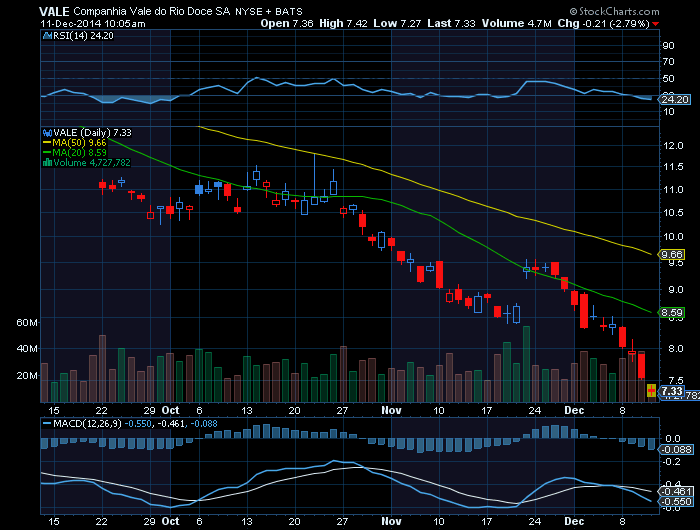700x530 pixels.
Task: Click the Nov label under the MACD panel
Action: 392,521
